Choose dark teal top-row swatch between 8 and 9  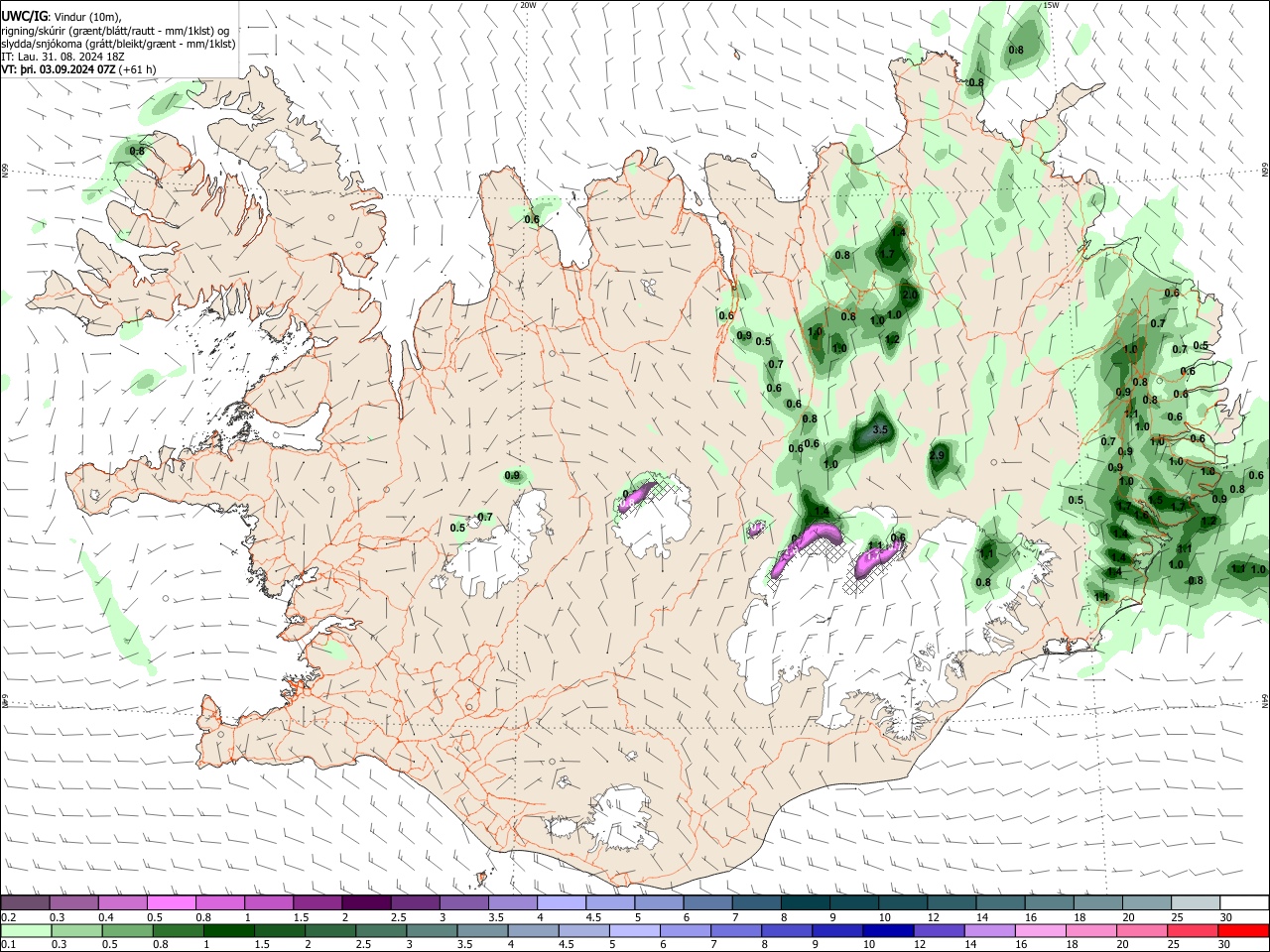click(804, 902)
